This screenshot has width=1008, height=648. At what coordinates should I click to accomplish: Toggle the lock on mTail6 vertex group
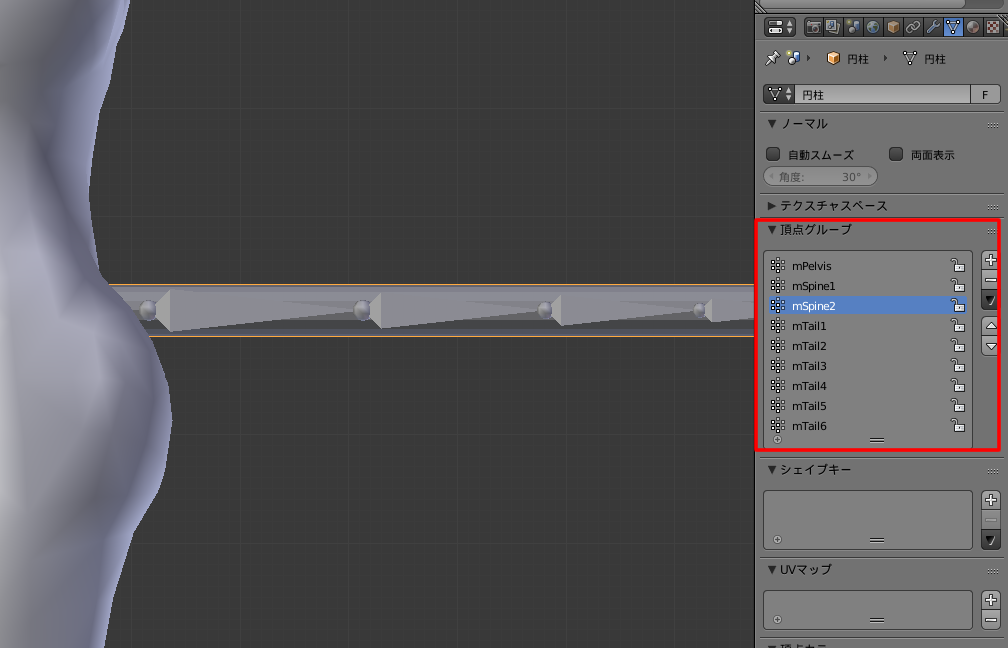coord(958,425)
